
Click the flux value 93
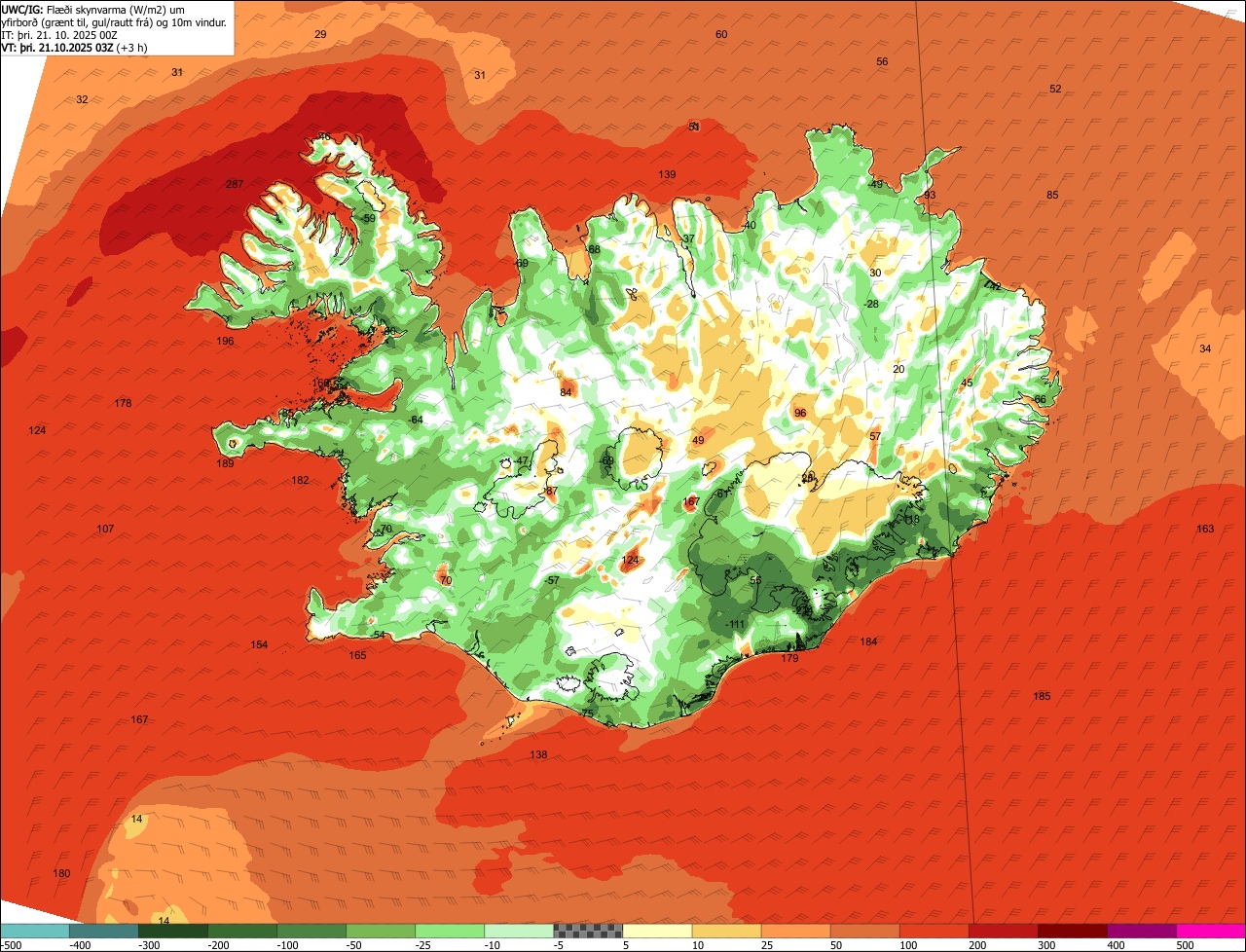coord(930,195)
